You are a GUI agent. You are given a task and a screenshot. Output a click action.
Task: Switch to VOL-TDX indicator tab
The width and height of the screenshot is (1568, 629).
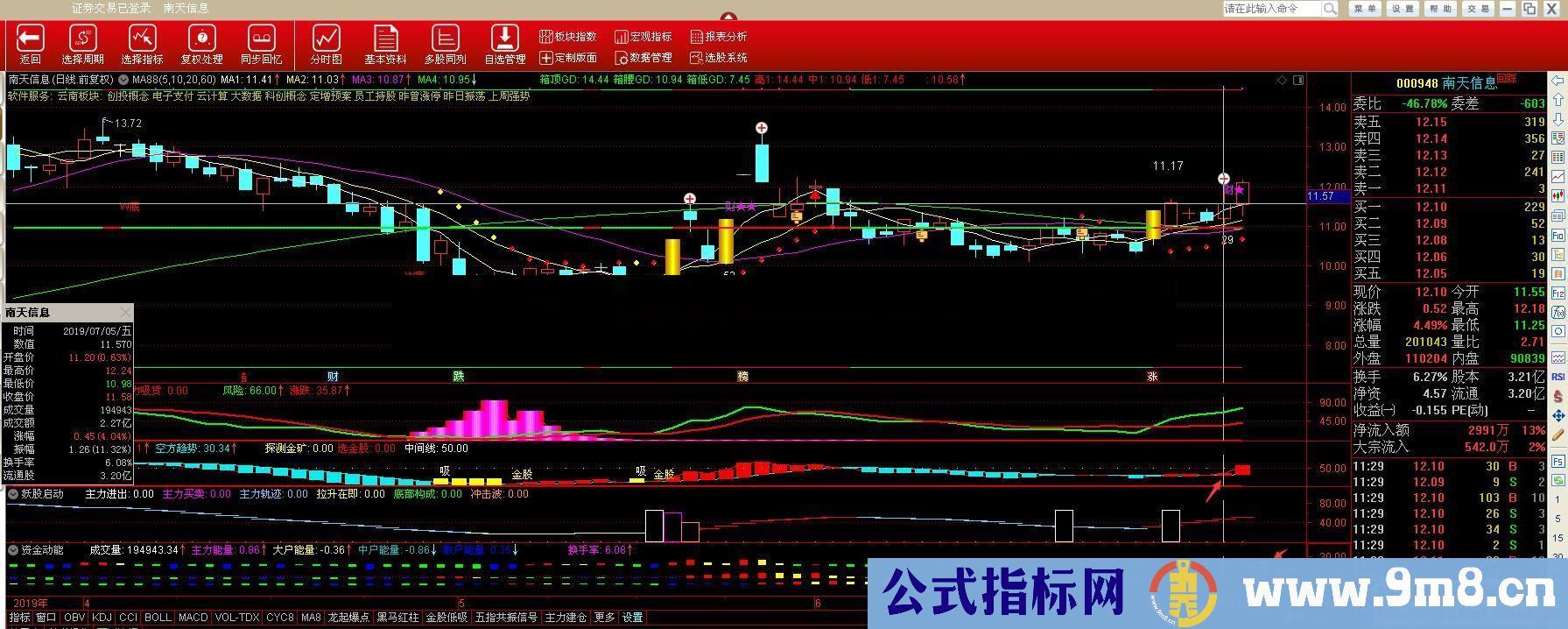point(237,618)
